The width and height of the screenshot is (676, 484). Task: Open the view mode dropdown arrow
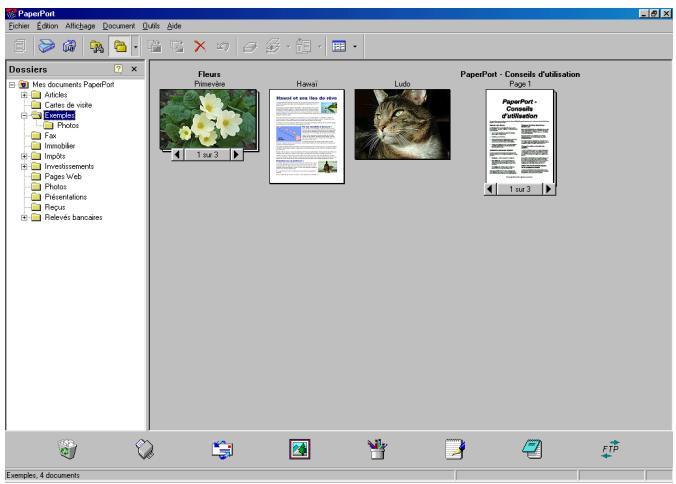[x=355, y=46]
